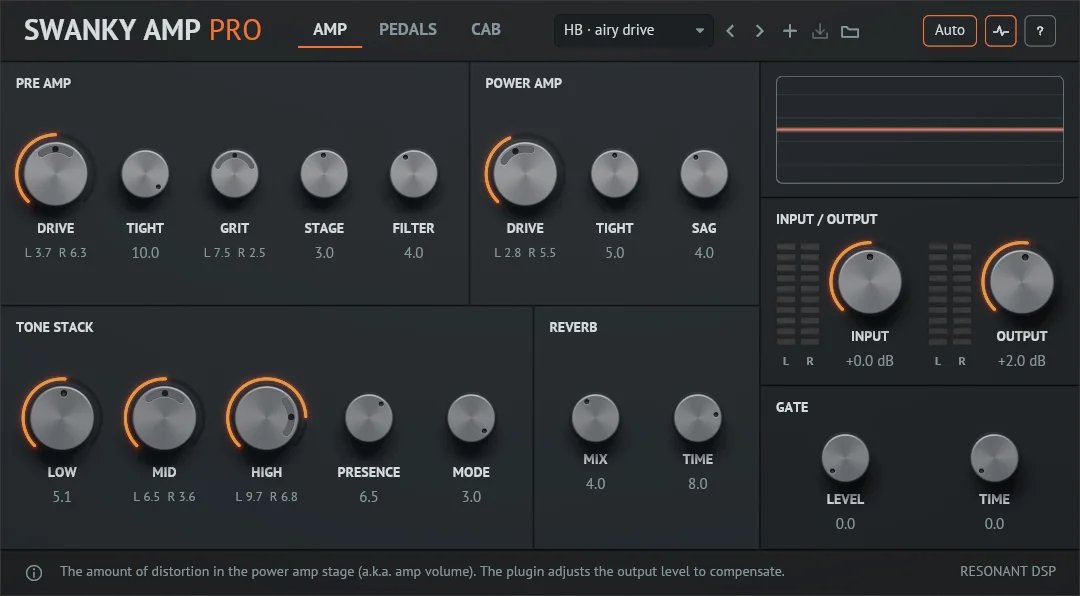Click the STAGE knob
The width and height of the screenshot is (1080, 596).
[x=324, y=174]
